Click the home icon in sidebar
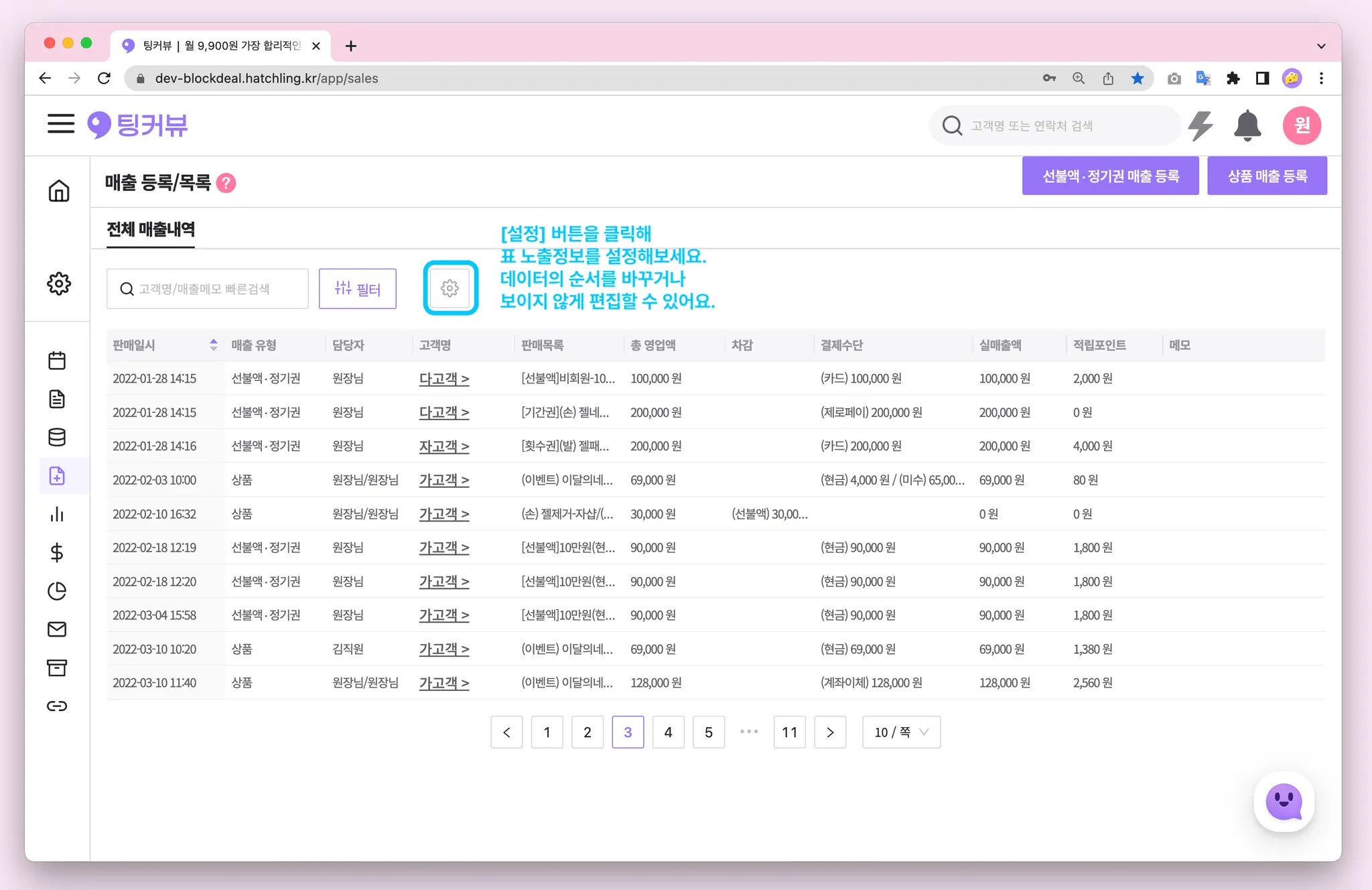Screen dimensions: 1372x890 click(x=58, y=191)
